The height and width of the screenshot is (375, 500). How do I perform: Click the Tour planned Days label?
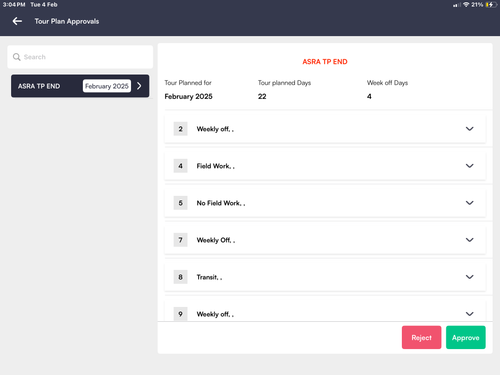click(284, 83)
